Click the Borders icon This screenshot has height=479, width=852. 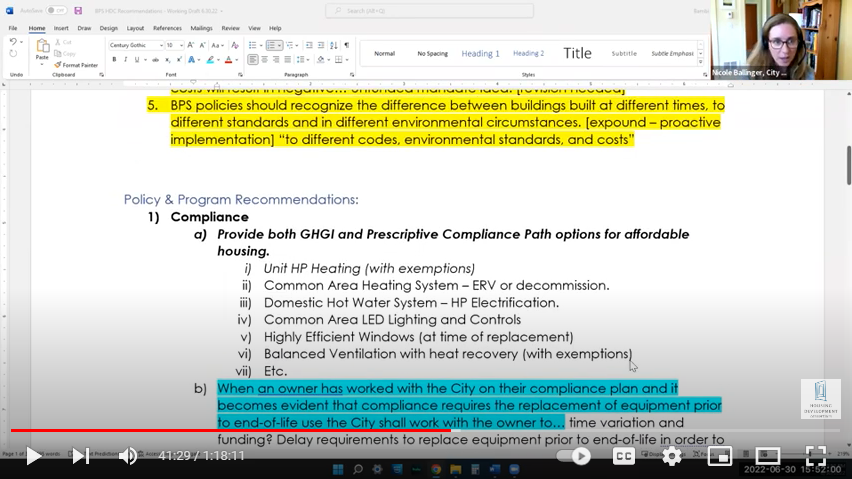point(339,60)
